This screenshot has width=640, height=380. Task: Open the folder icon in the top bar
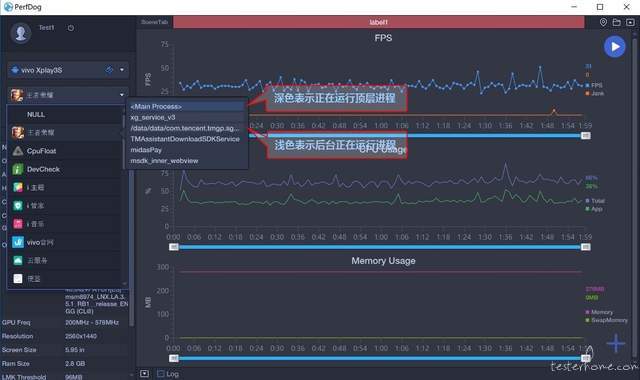click(x=617, y=22)
